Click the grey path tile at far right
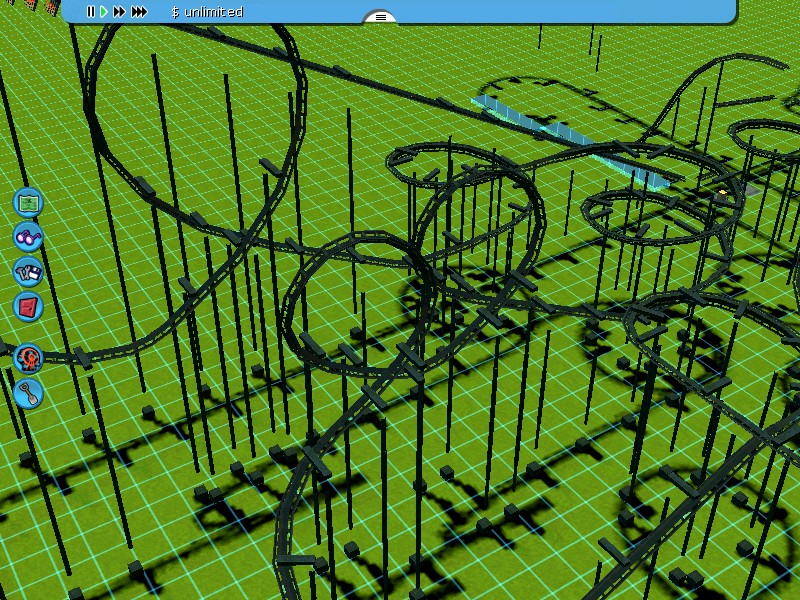The height and width of the screenshot is (600, 800). [x=751, y=189]
